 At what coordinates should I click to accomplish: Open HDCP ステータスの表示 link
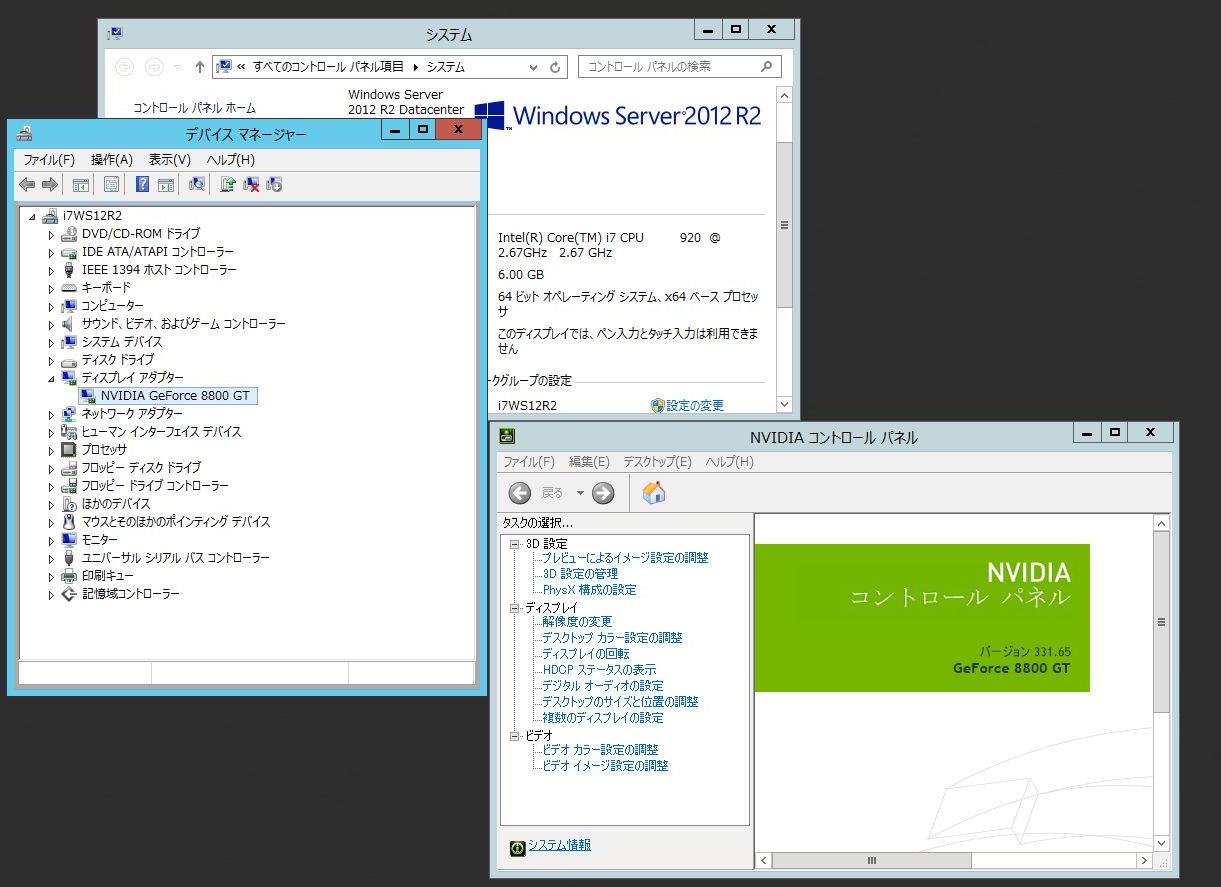coord(599,670)
